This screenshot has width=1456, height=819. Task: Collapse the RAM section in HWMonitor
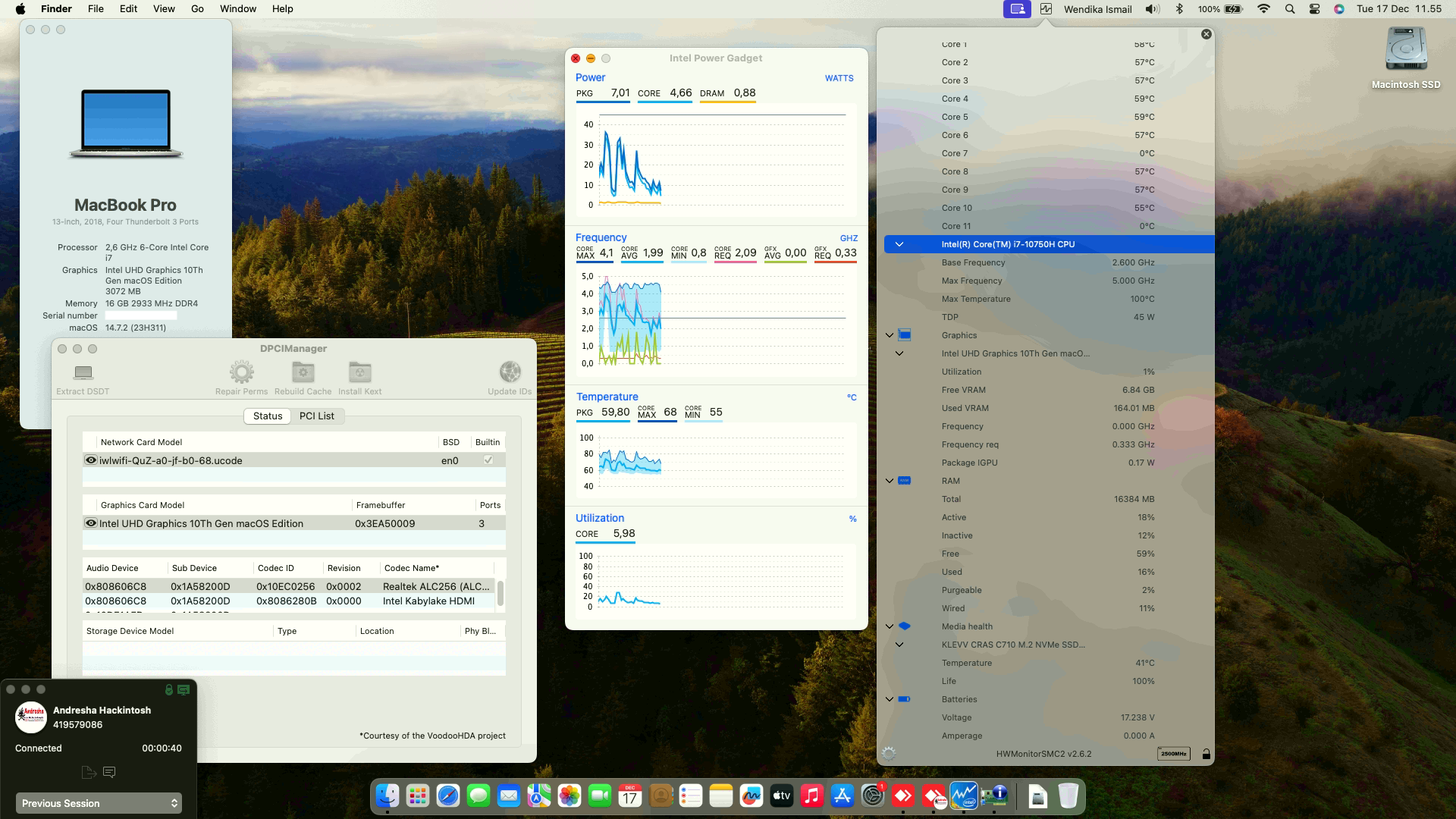pyautogui.click(x=889, y=480)
